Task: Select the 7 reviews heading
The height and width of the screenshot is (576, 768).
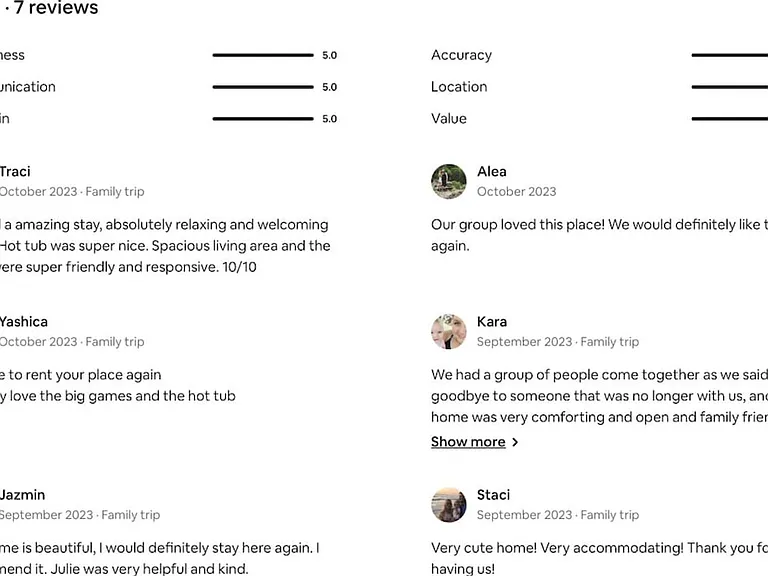Action: [x=56, y=8]
